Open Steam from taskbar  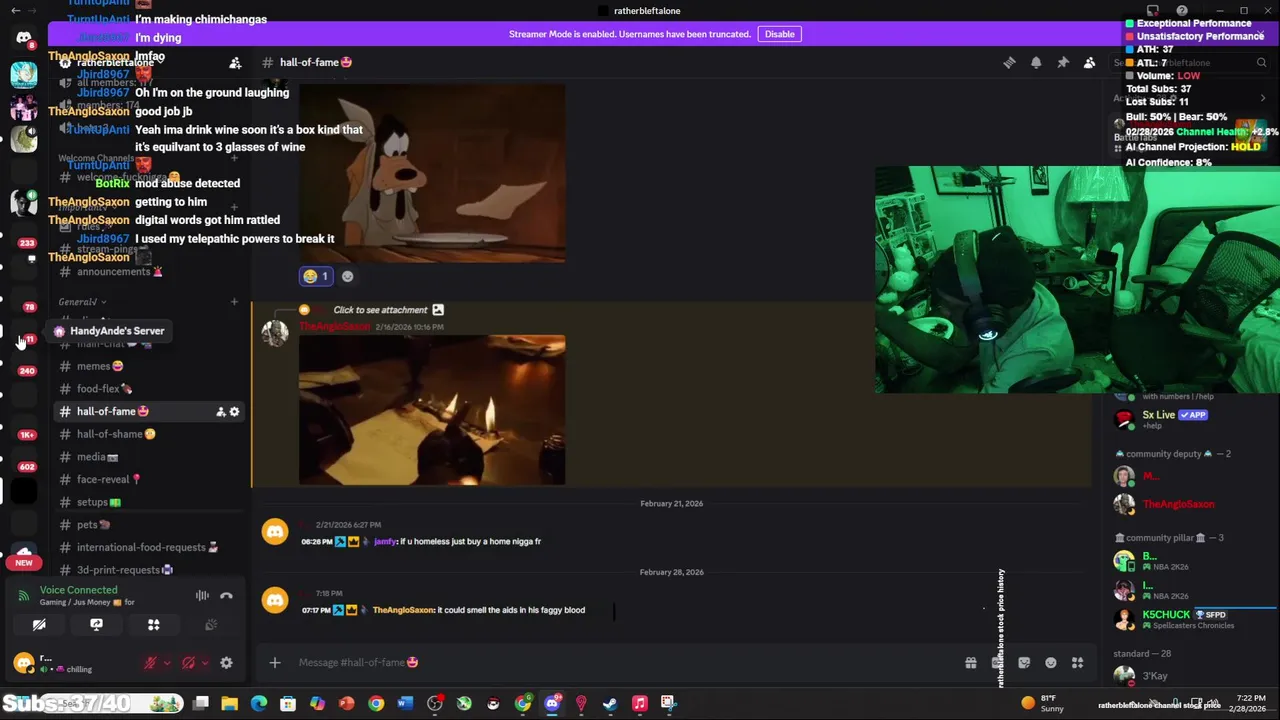pyautogui.click(x=610, y=703)
